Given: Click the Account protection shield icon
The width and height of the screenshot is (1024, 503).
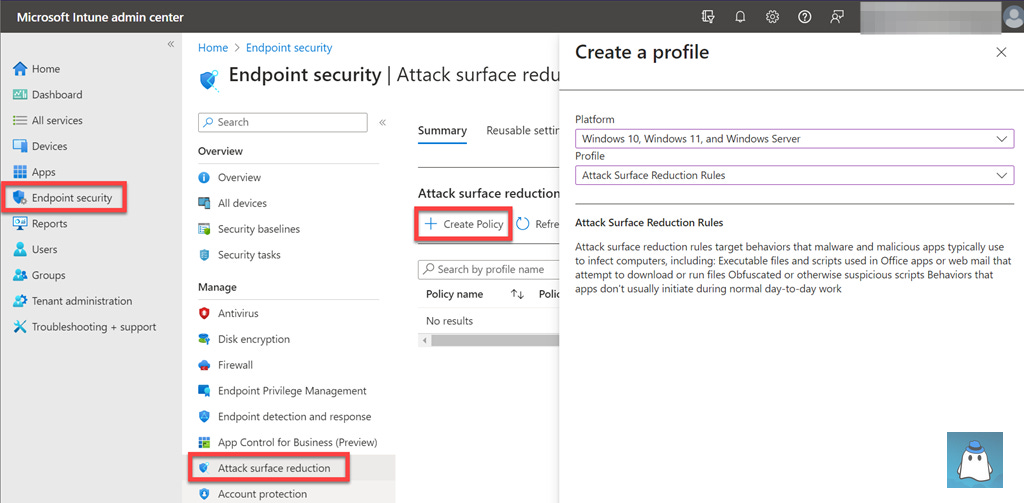Looking at the screenshot, I should [204, 494].
